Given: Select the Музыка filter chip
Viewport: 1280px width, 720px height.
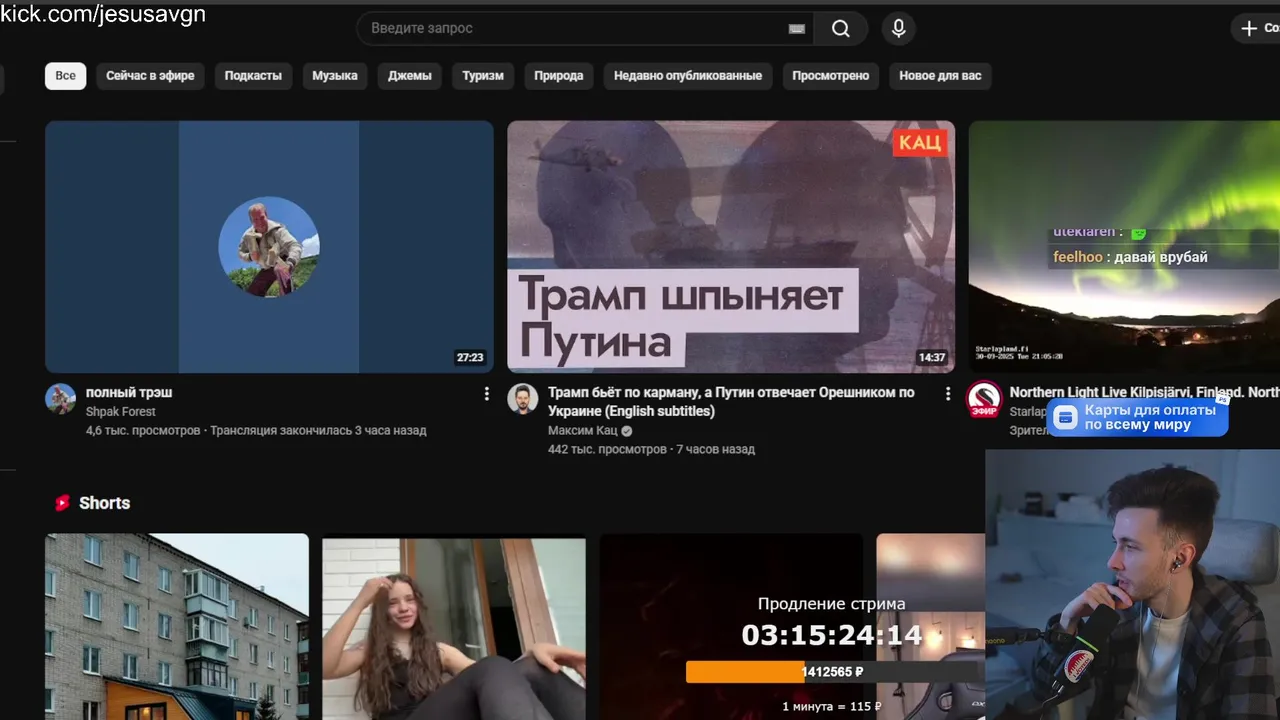Looking at the screenshot, I should coord(335,76).
